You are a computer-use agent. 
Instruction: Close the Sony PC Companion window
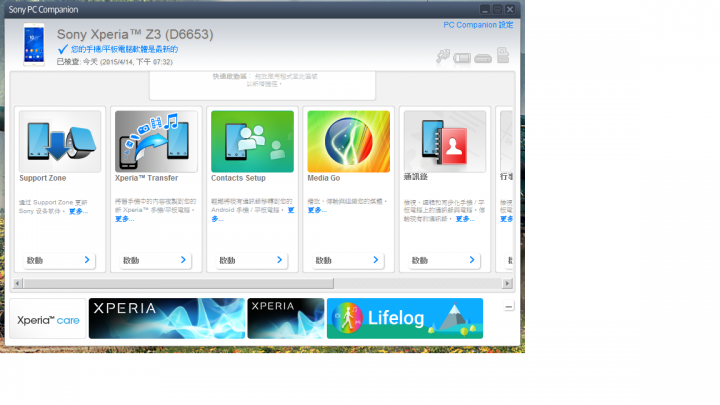pyautogui.click(x=510, y=10)
